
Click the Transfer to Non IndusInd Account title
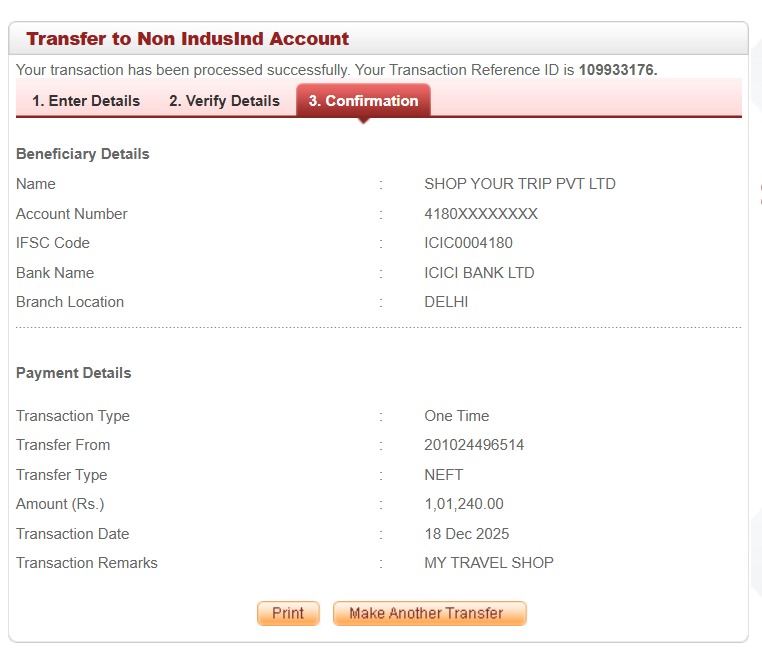point(187,39)
